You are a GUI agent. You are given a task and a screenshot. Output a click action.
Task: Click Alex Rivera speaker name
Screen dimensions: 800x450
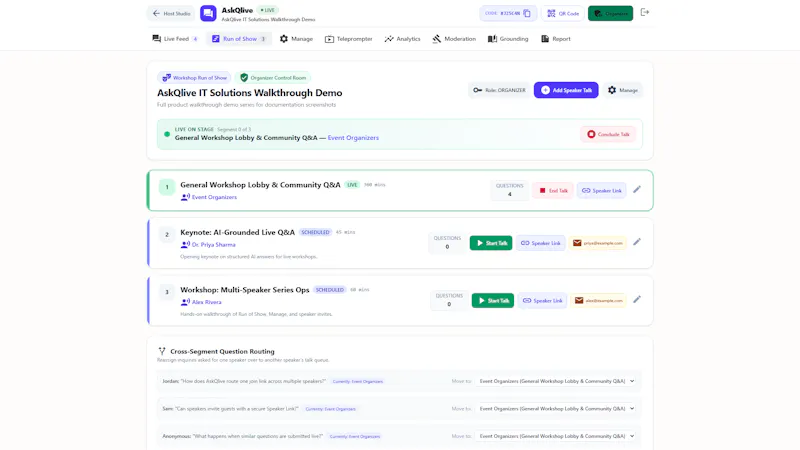206,302
